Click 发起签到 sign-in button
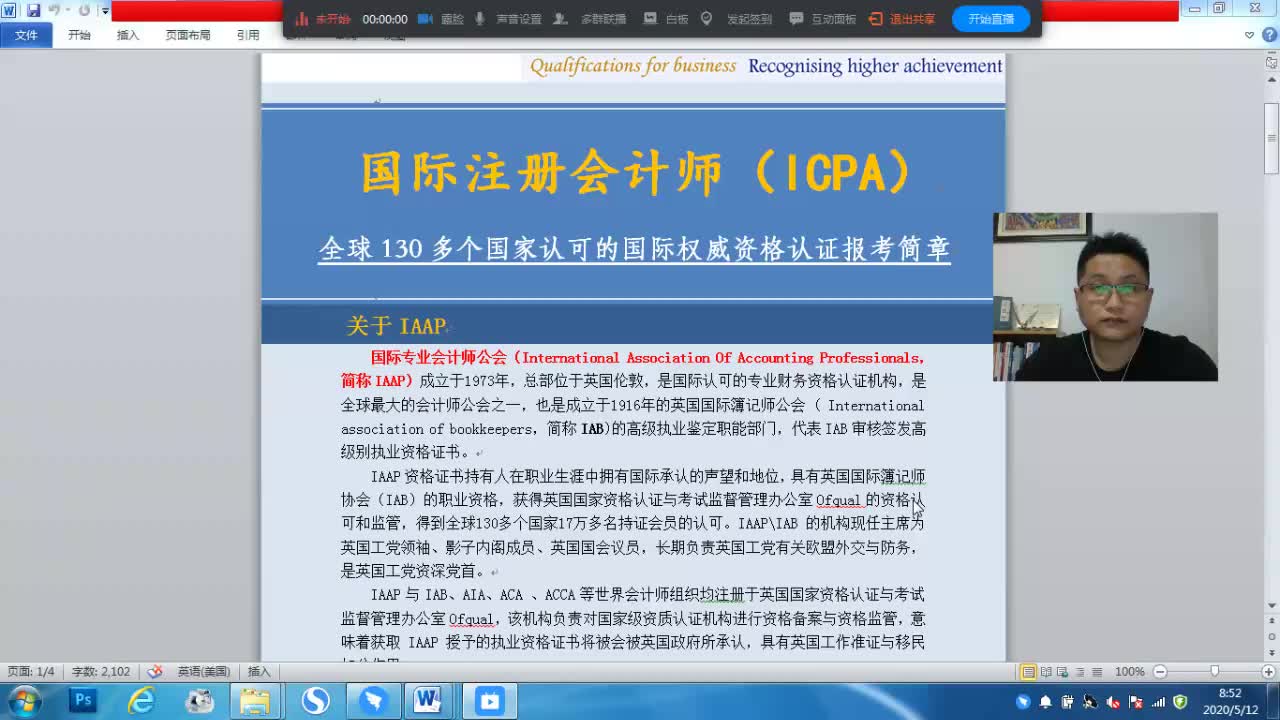The height and width of the screenshot is (720, 1280). (x=736, y=19)
